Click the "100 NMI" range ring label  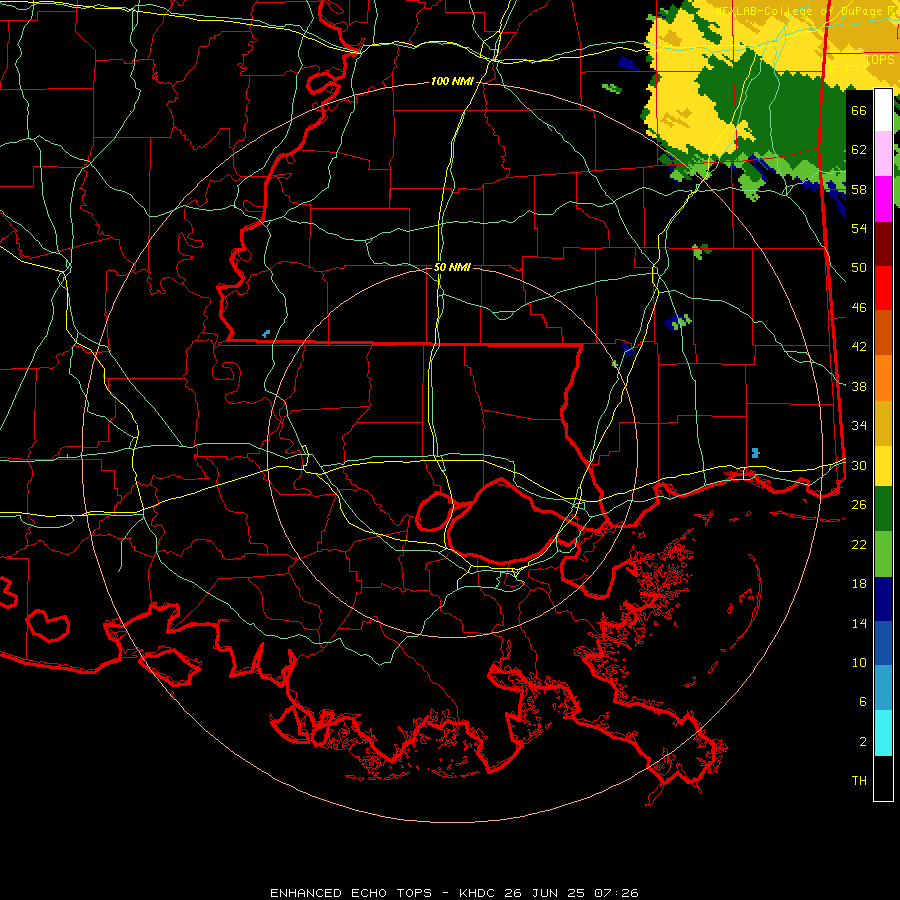pos(452,82)
